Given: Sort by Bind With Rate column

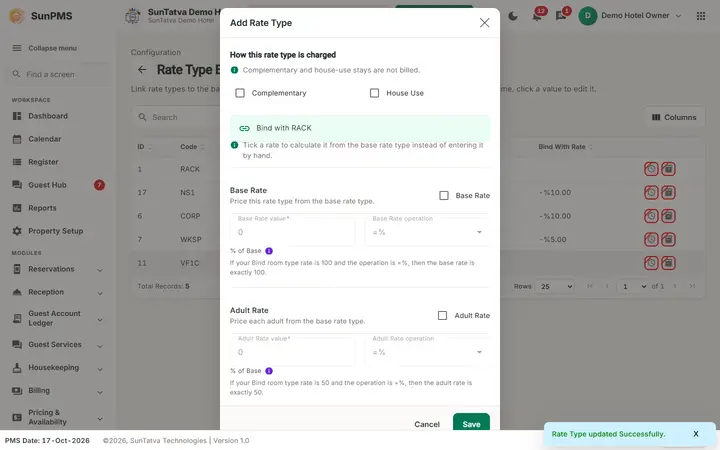Looking at the screenshot, I should pyautogui.click(x=565, y=147).
